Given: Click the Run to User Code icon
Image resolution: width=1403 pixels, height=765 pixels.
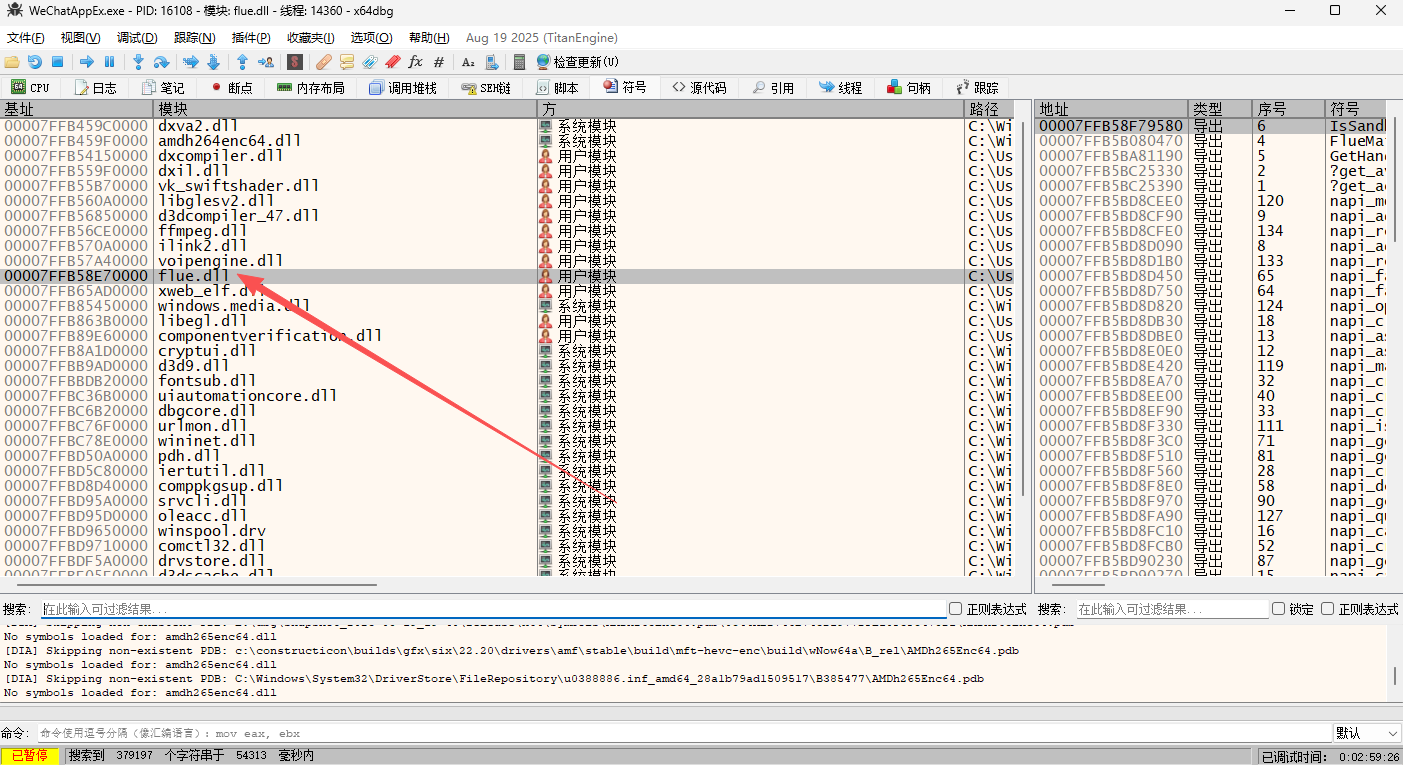Looking at the screenshot, I should click(264, 62).
